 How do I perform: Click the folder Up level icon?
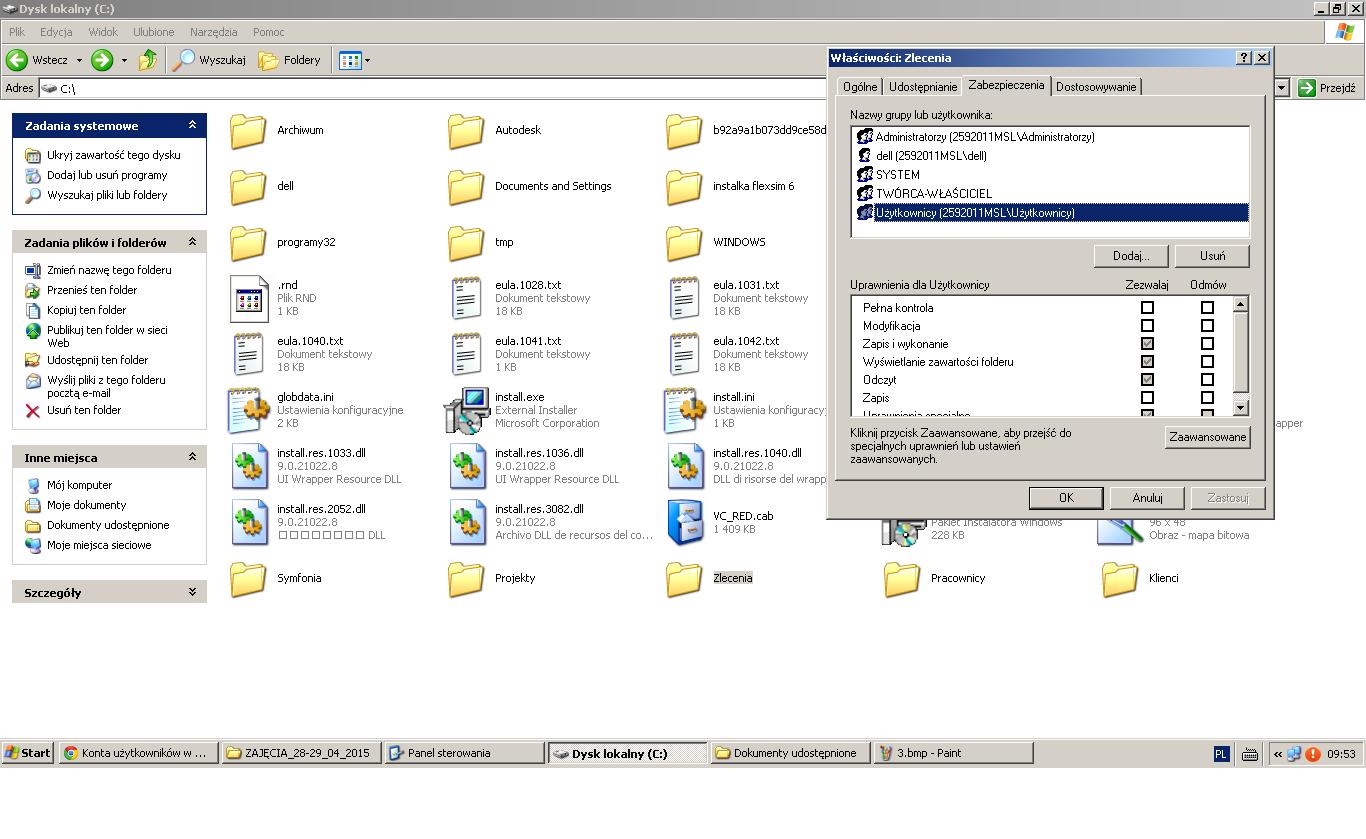[x=148, y=60]
